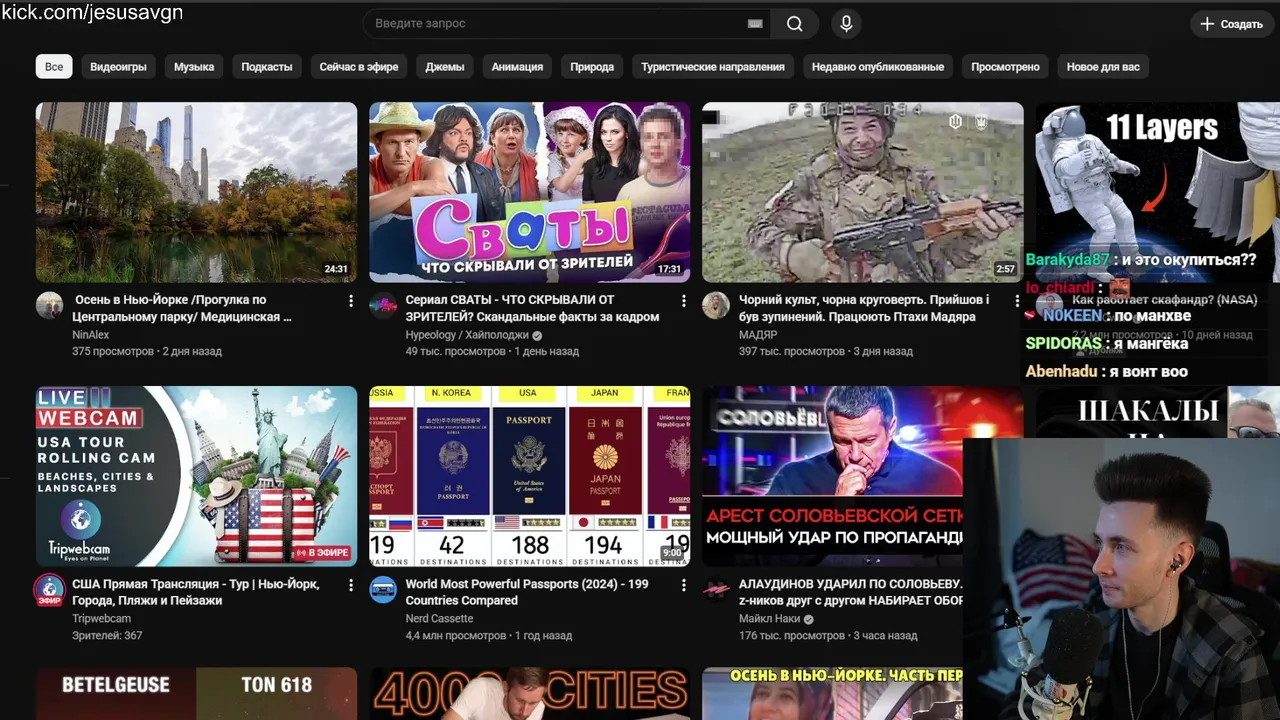The width and height of the screenshot is (1280, 720).
Task: Open video title Осень в Нью-Йорке /Прогулка
Action: (183, 308)
